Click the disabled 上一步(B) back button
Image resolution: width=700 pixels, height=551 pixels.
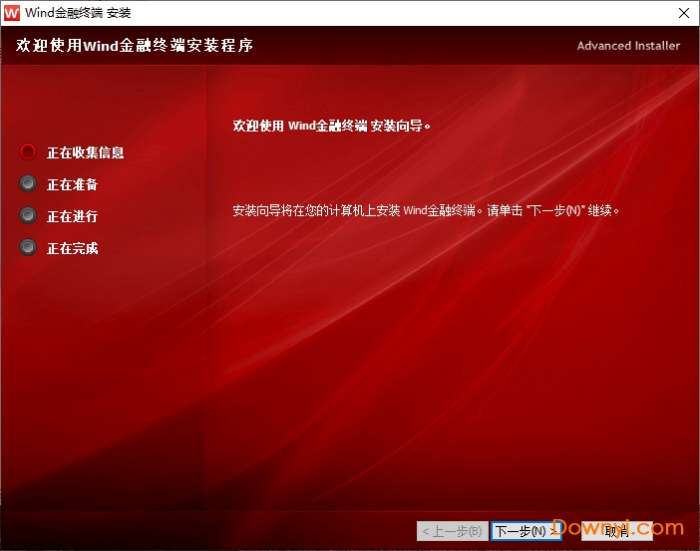pyautogui.click(x=452, y=531)
